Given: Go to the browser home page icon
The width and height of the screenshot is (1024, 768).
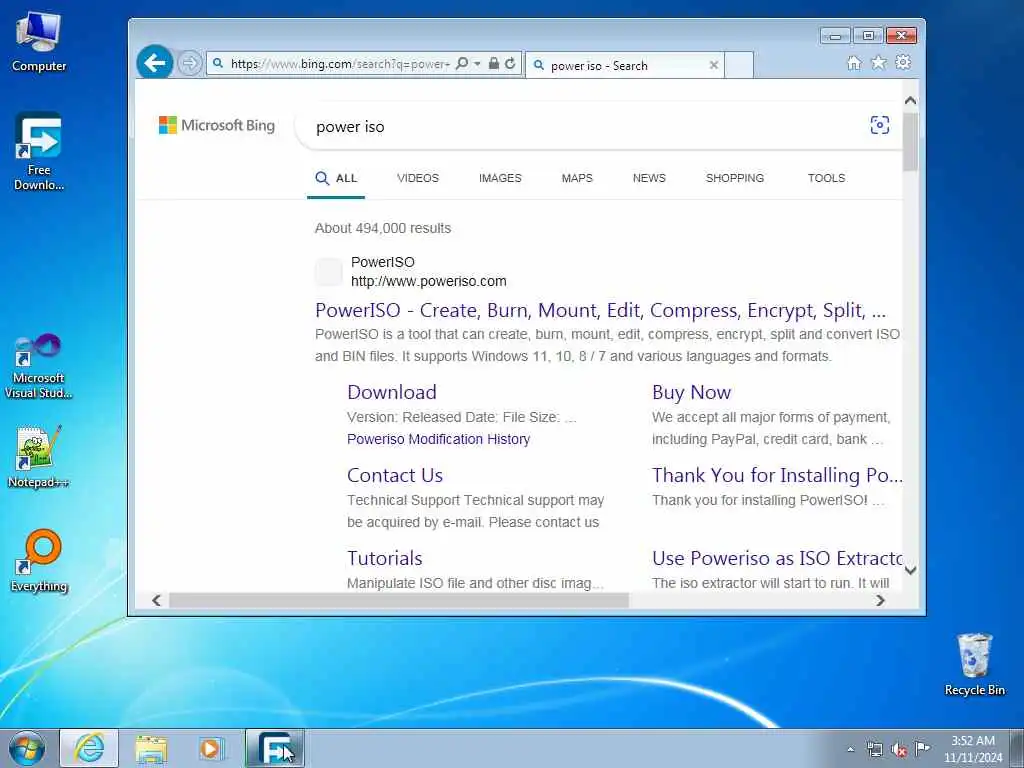Looking at the screenshot, I should pos(854,63).
